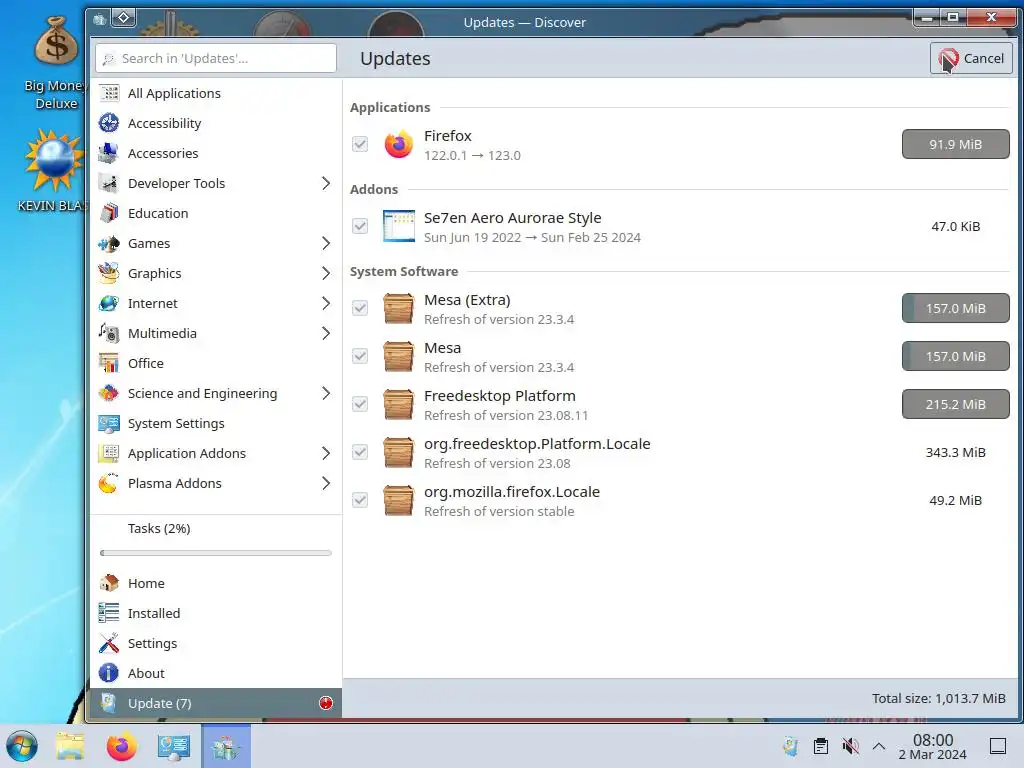Click the Mesa (Extra) package icon
The image size is (1024, 768).
click(398, 308)
